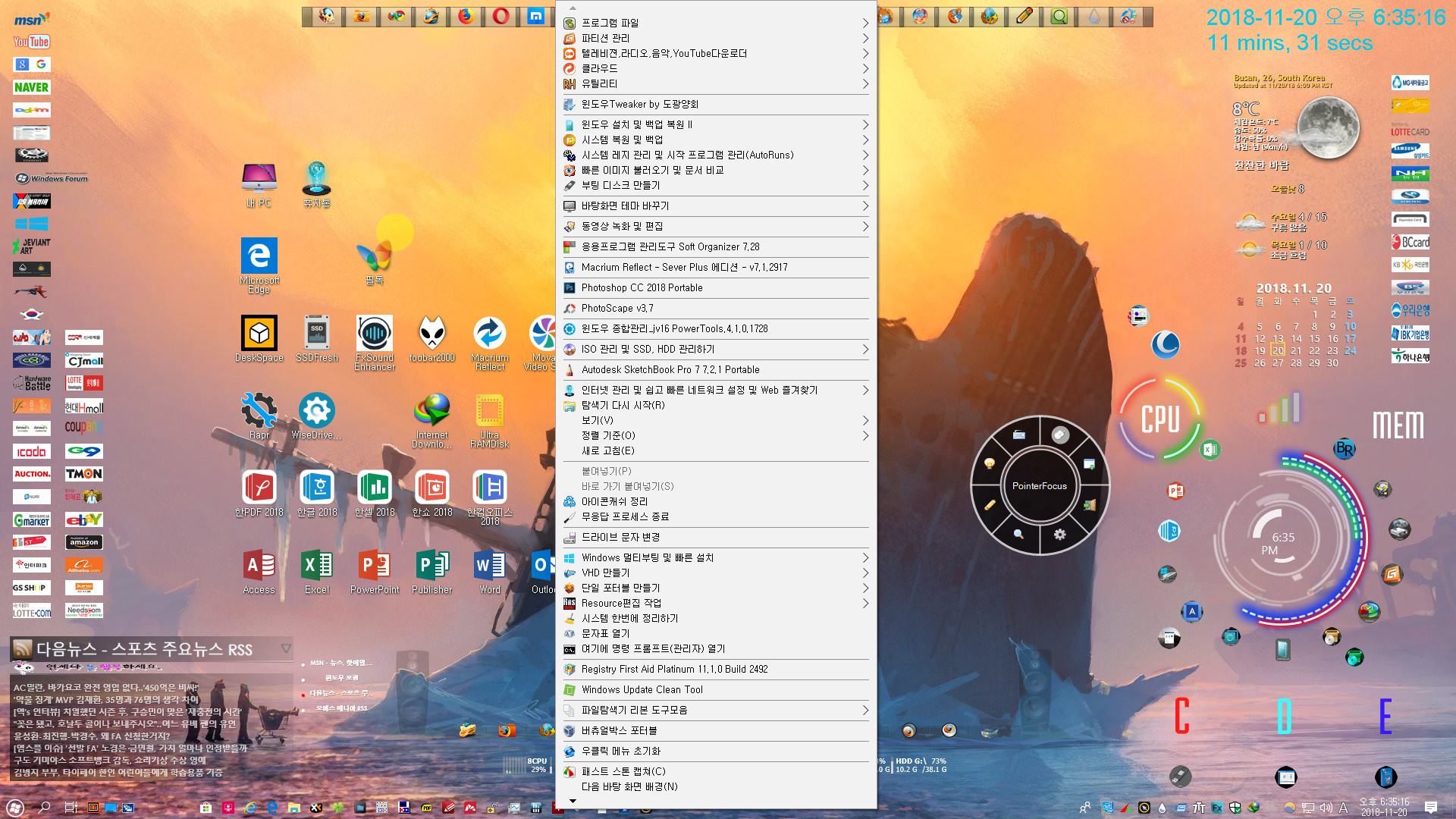Launch 한셀 2018 icon
This screenshot has width=1456, height=819.
375,494
